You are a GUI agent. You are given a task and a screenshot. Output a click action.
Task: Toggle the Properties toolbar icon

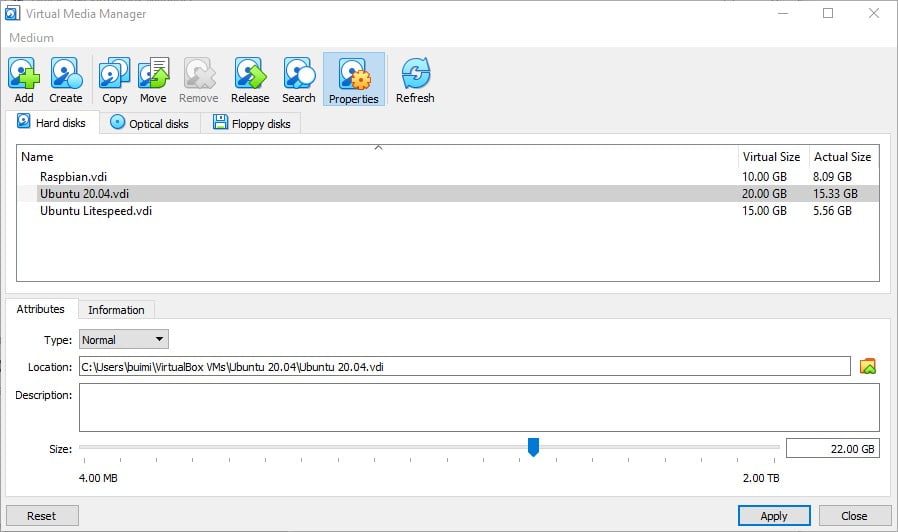(353, 80)
